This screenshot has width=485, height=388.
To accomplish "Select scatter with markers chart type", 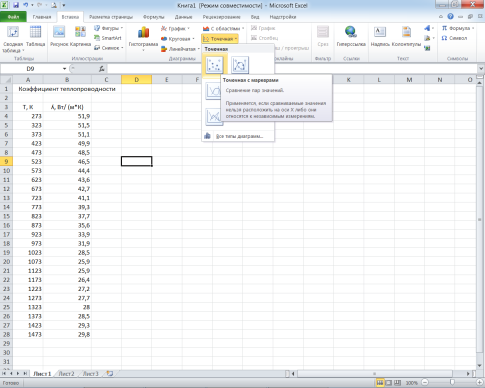I will pos(214,65).
